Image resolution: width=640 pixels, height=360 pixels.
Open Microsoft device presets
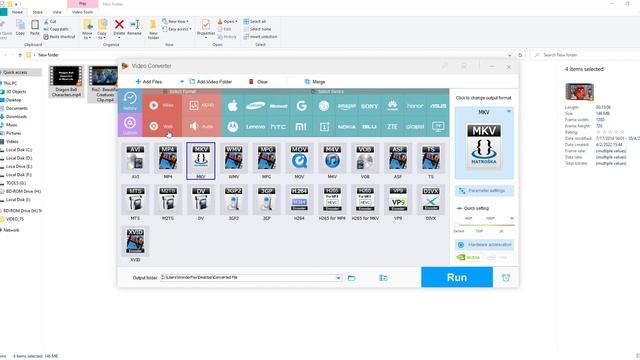[x=278, y=106]
